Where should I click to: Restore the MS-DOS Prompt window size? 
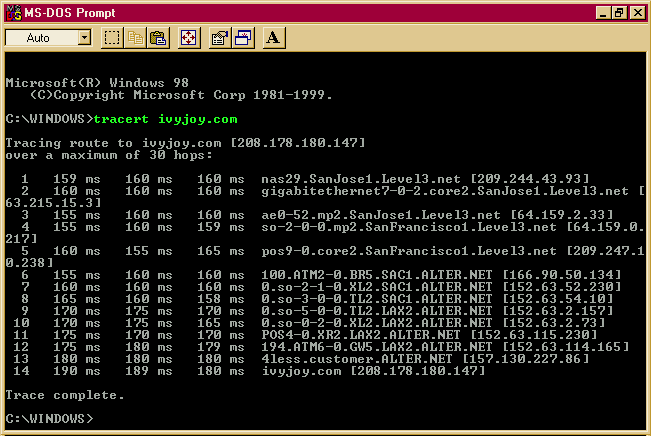(x=619, y=13)
